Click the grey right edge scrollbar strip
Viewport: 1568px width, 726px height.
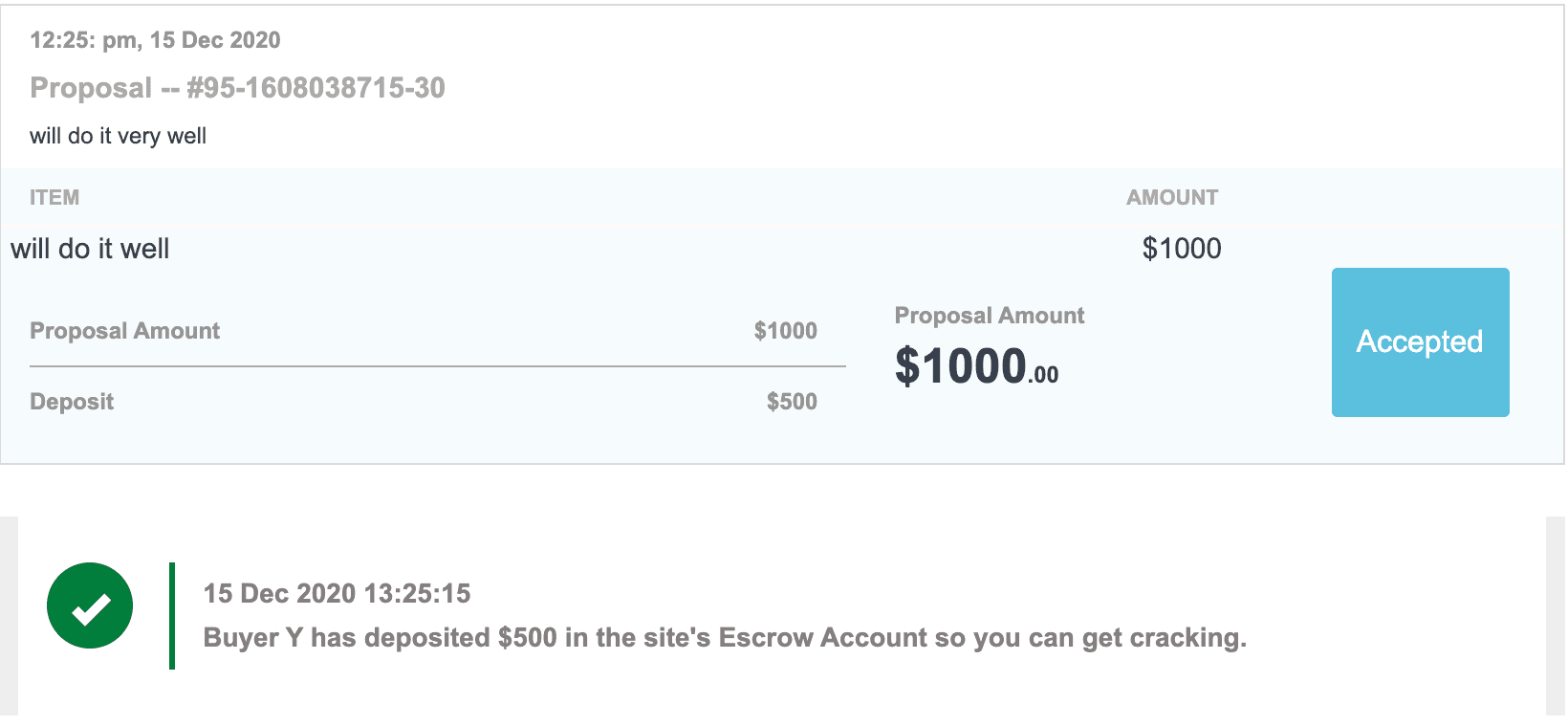pyautogui.click(x=1555, y=616)
